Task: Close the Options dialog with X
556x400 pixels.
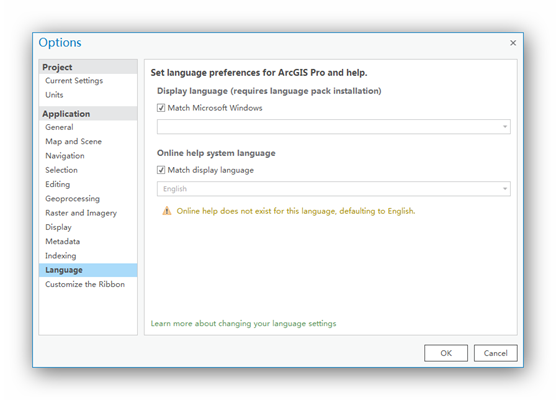Action: coord(513,43)
